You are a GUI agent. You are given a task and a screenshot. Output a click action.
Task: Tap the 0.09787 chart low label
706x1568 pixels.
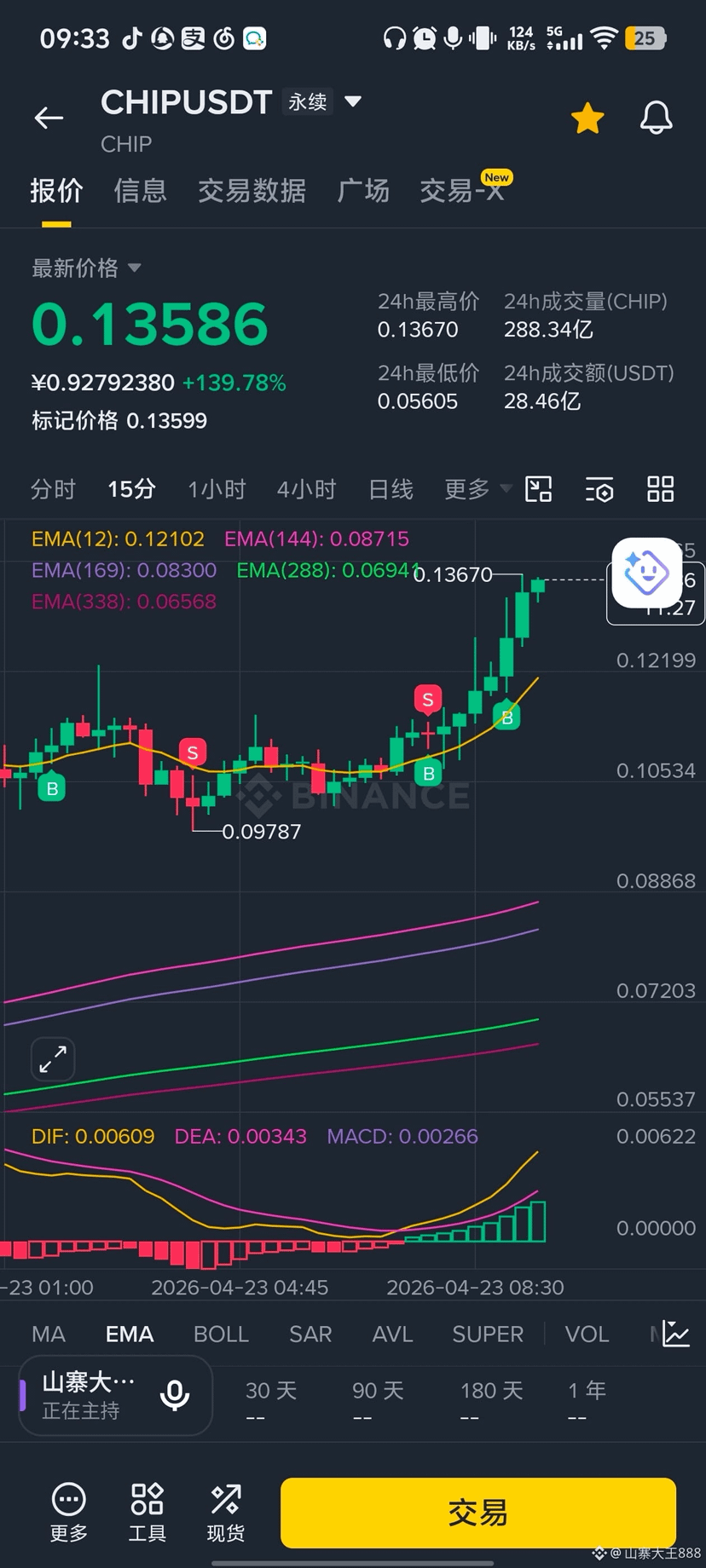(262, 832)
